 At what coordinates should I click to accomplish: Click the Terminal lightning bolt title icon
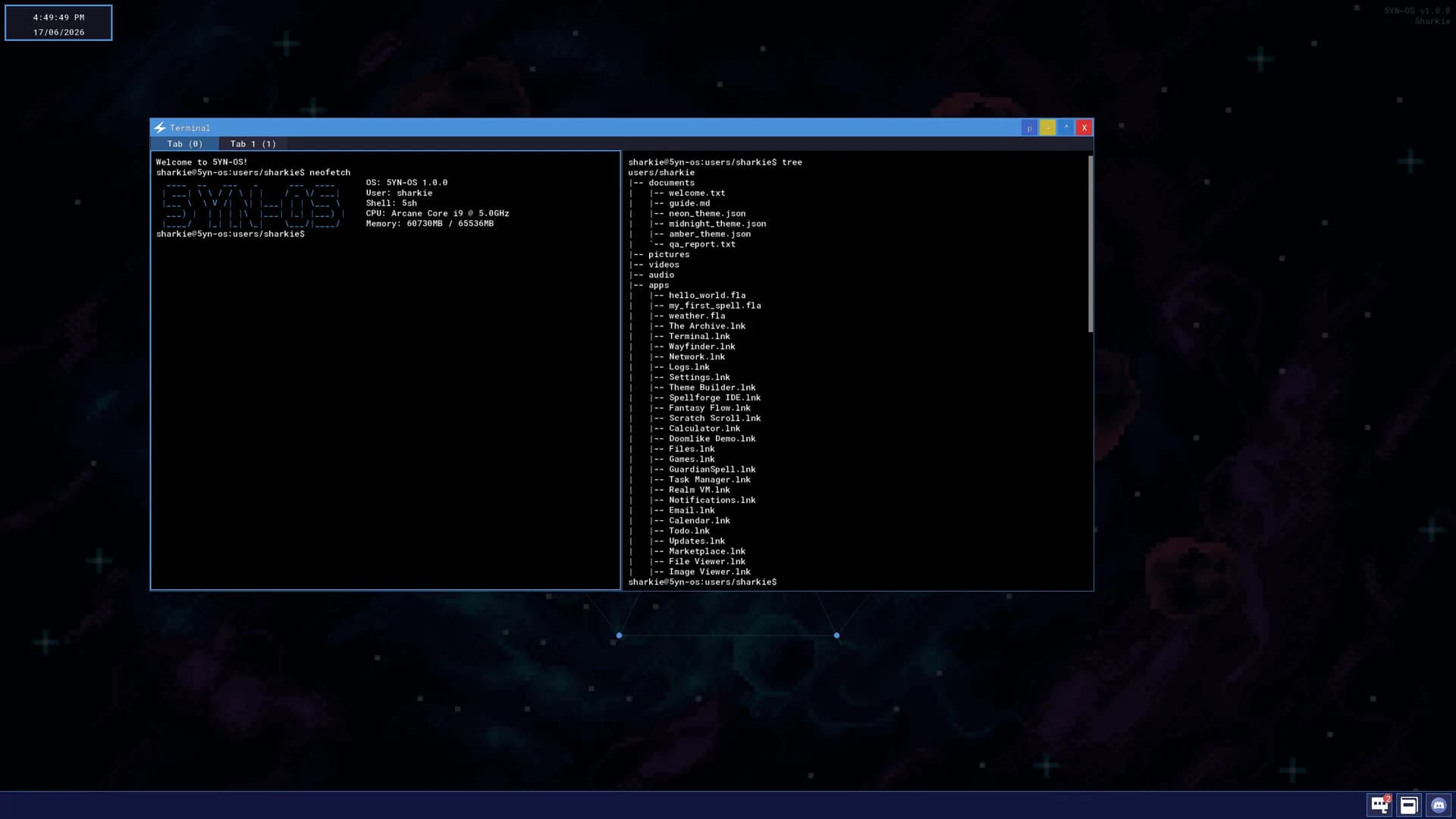160,127
